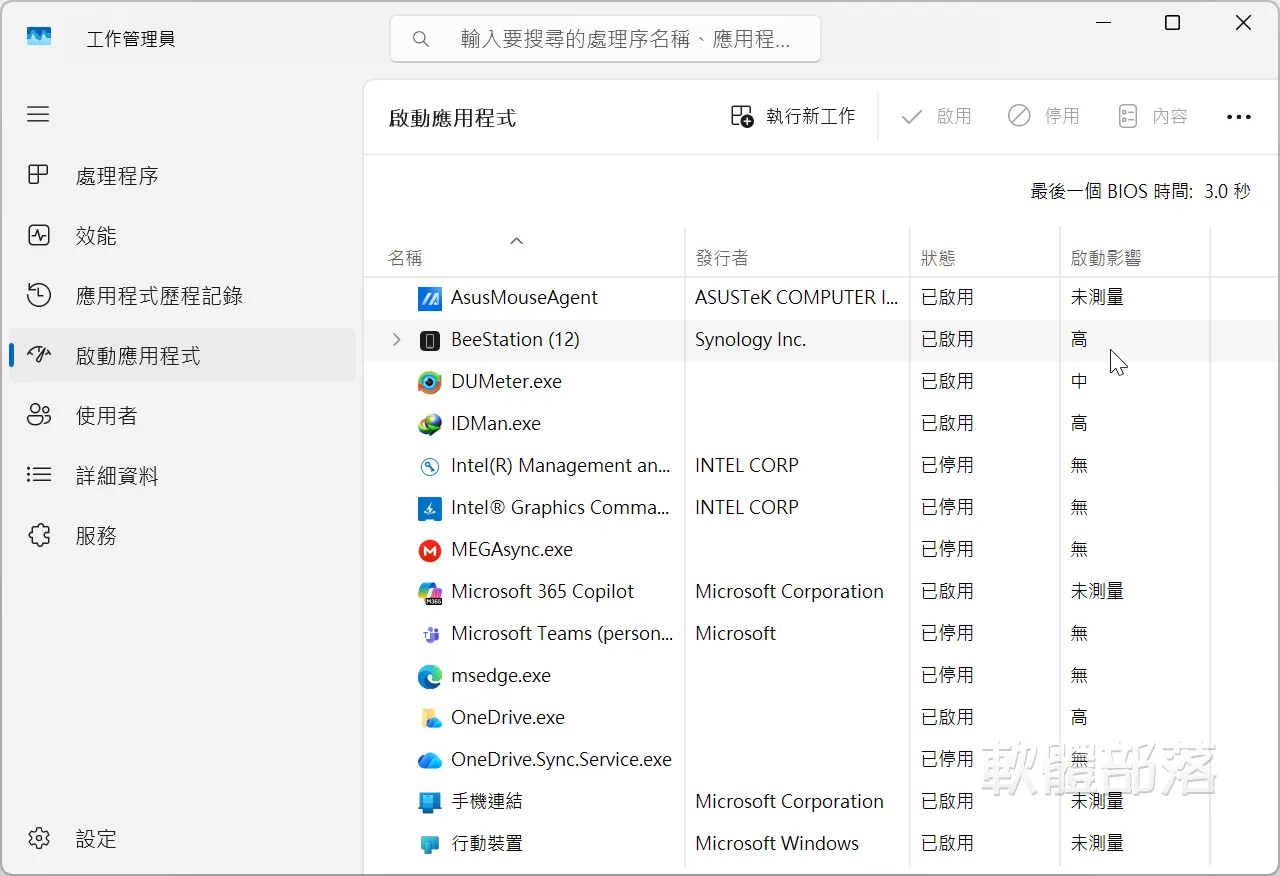
Task: Click the Intel Graphics Command icon
Action: 429,508
